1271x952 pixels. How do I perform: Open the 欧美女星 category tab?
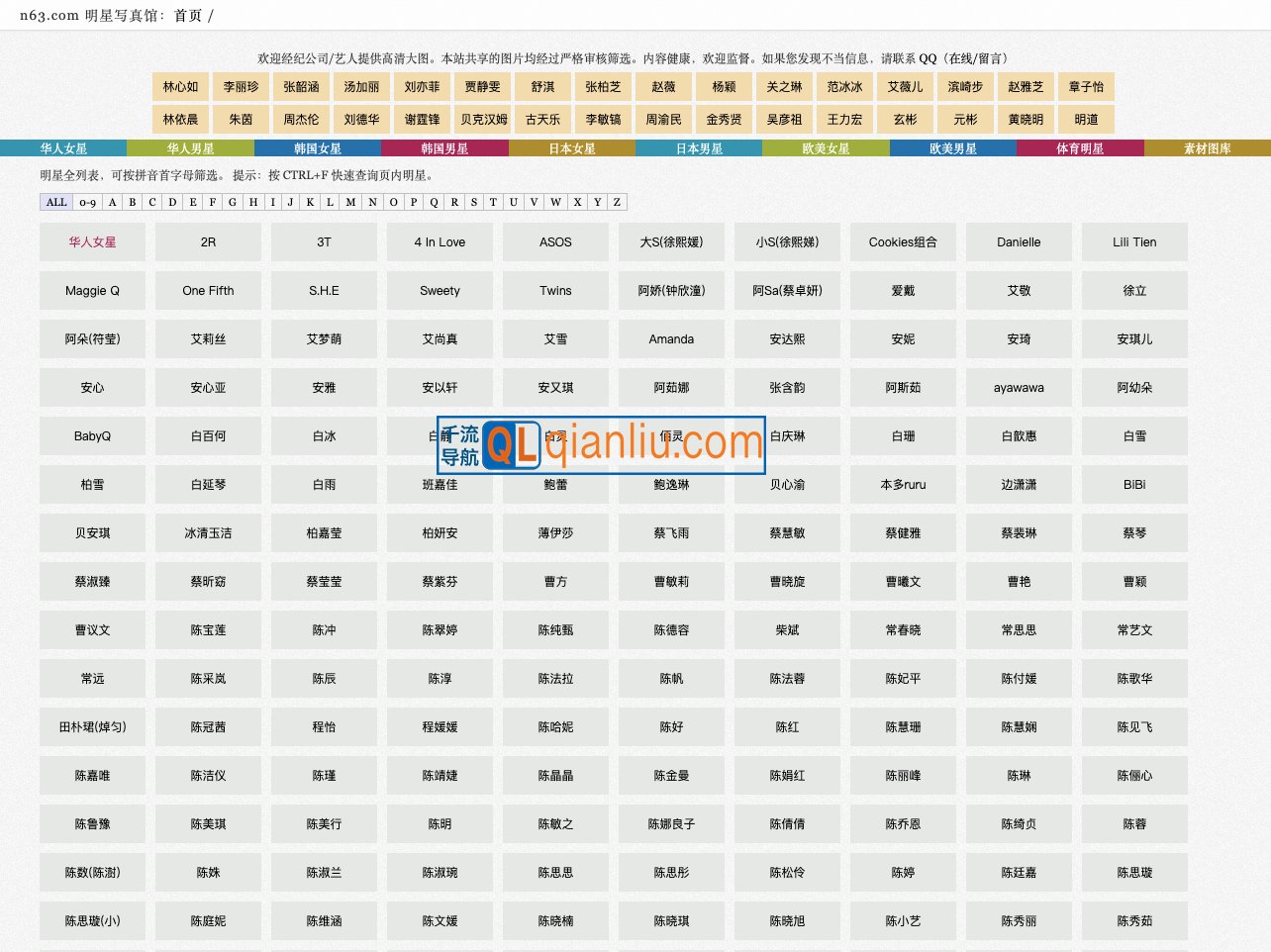826,148
